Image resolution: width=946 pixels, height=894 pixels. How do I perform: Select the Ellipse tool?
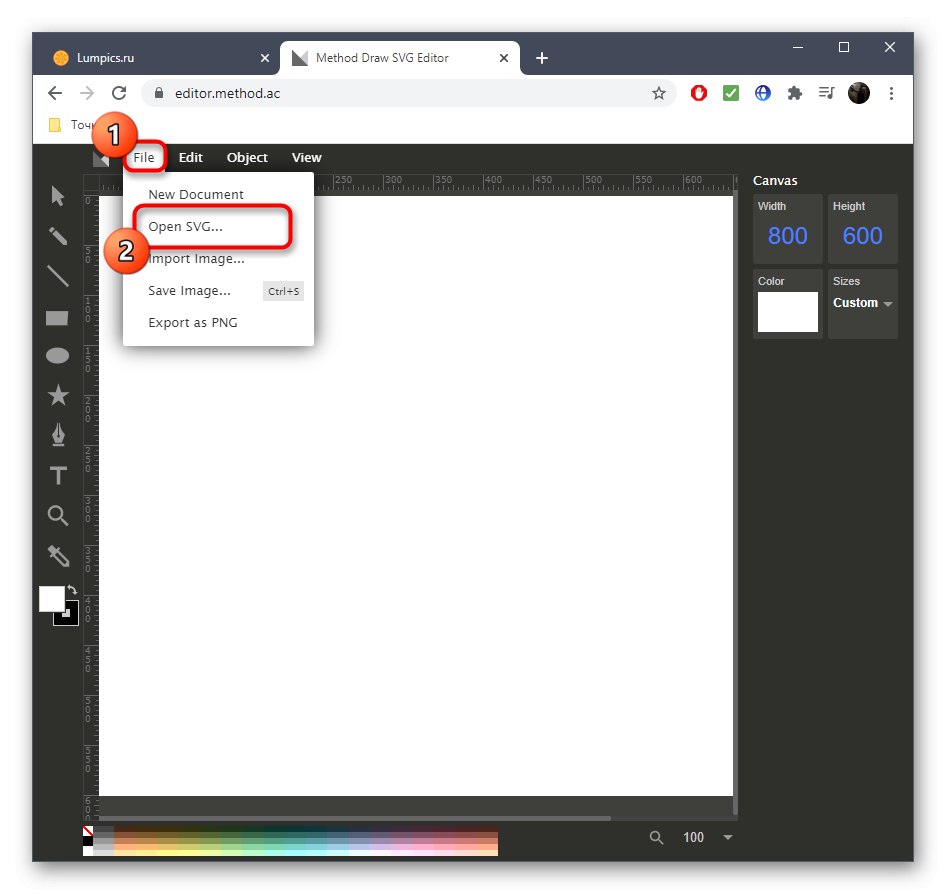[x=57, y=356]
